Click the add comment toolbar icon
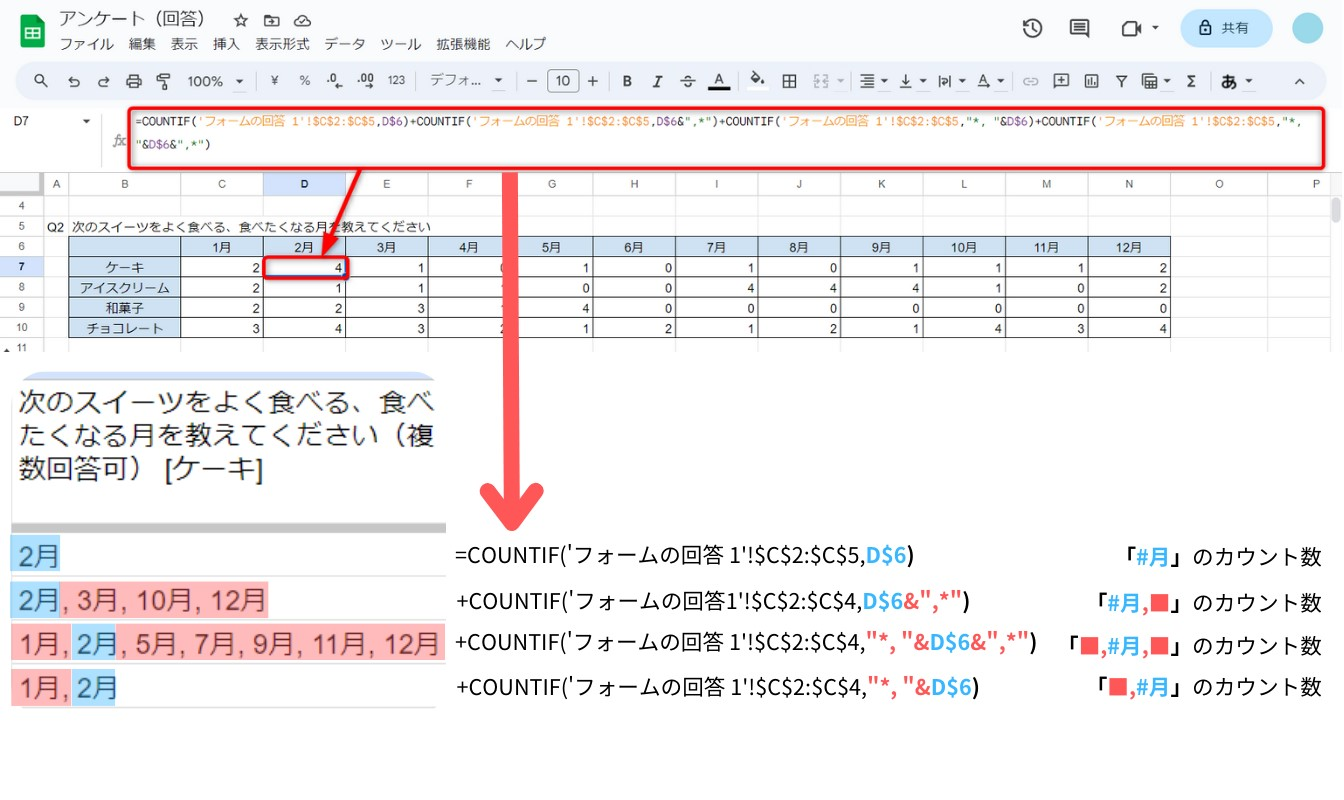This screenshot has height=800, width=1344. [x=1061, y=81]
